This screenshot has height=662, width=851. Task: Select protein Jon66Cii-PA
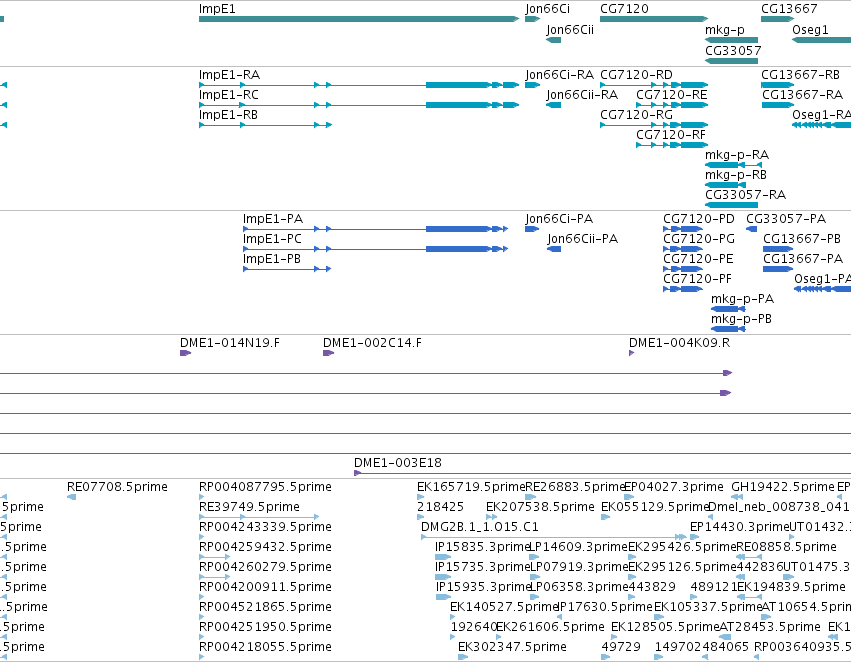554,249
